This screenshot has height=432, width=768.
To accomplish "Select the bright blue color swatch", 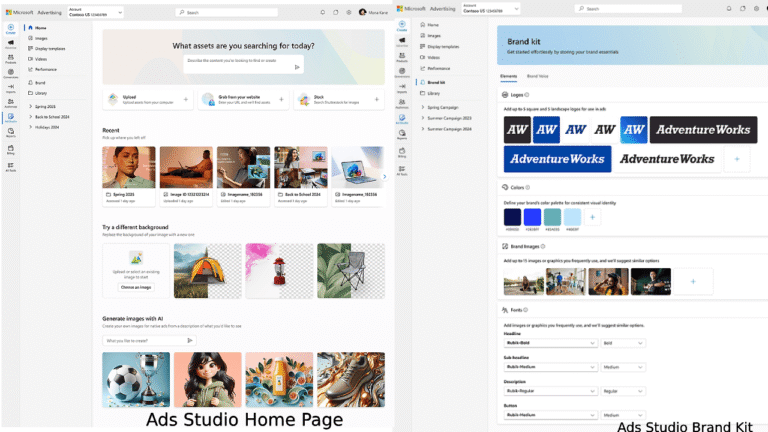I will coord(532,217).
